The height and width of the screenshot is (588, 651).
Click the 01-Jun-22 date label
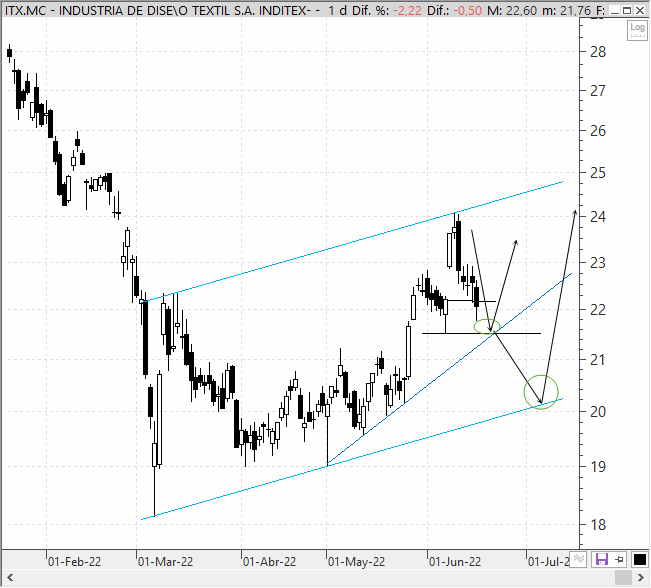pyautogui.click(x=455, y=562)
